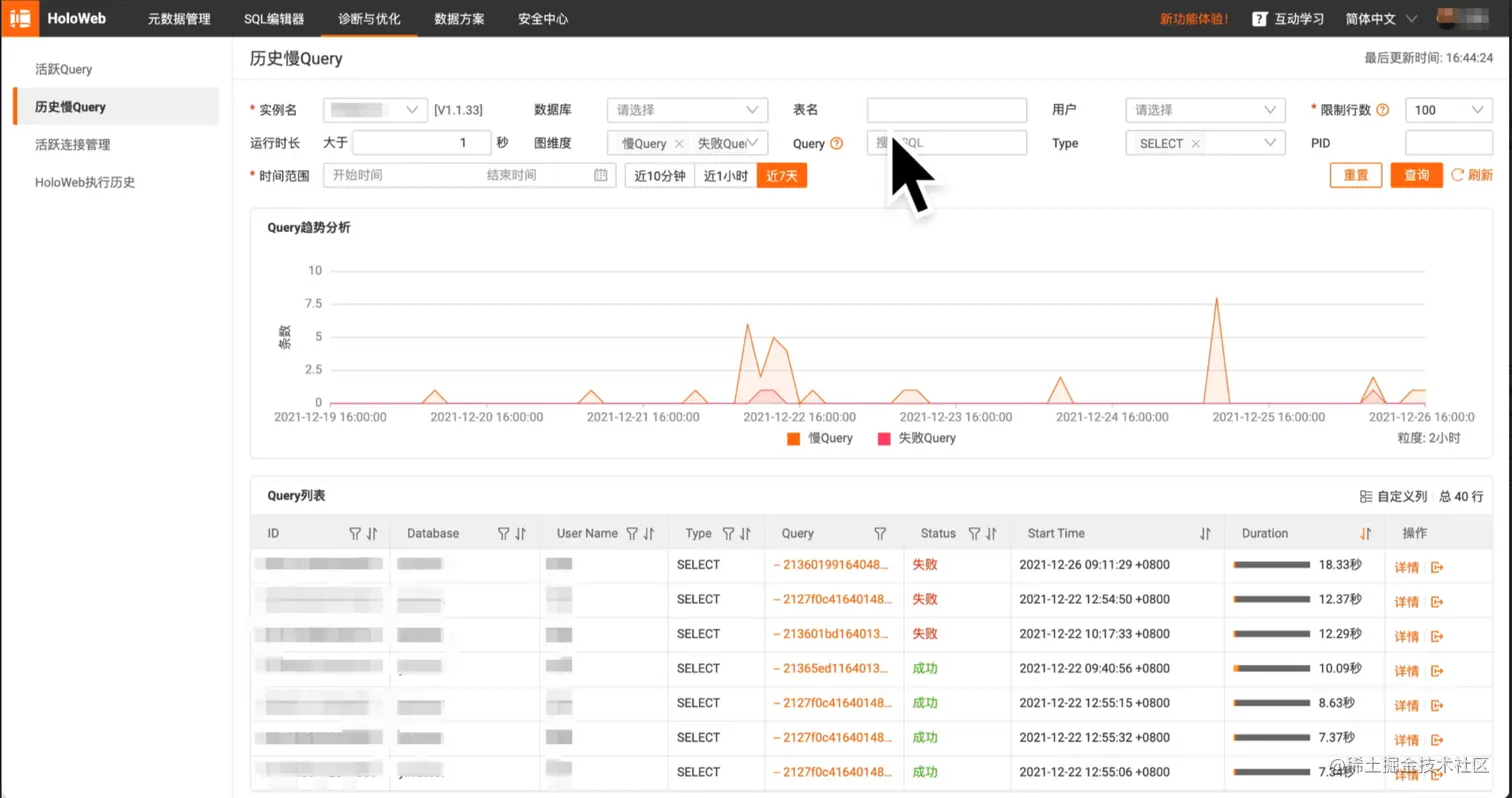Sort by the Duration column
Image resolution: width=1512 pixels, height=798 pixels.
tap(1365, 534)
